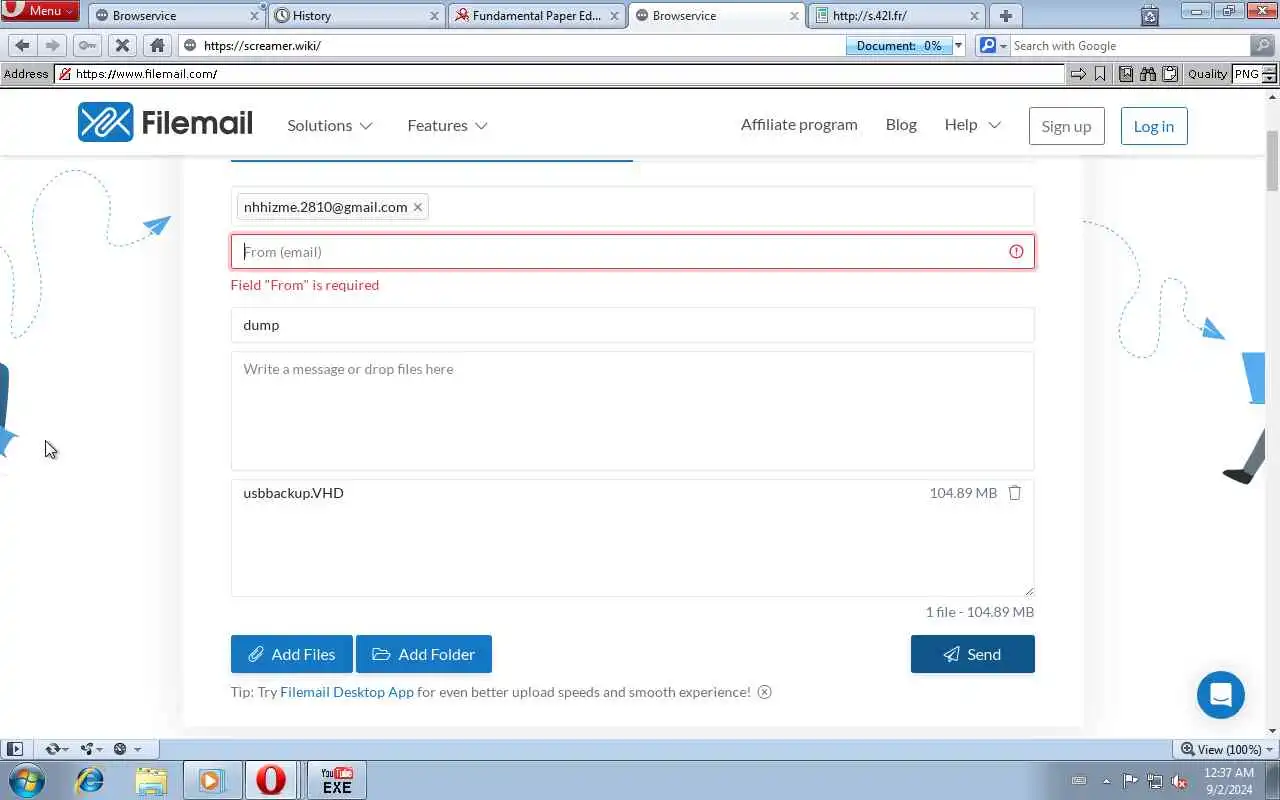Open the Blog link

point(901,124)
